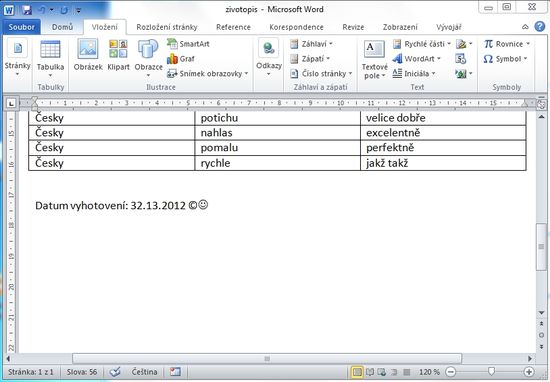Open the Odkazy links dropdown

pyautogui.click(x=269, y=58)
